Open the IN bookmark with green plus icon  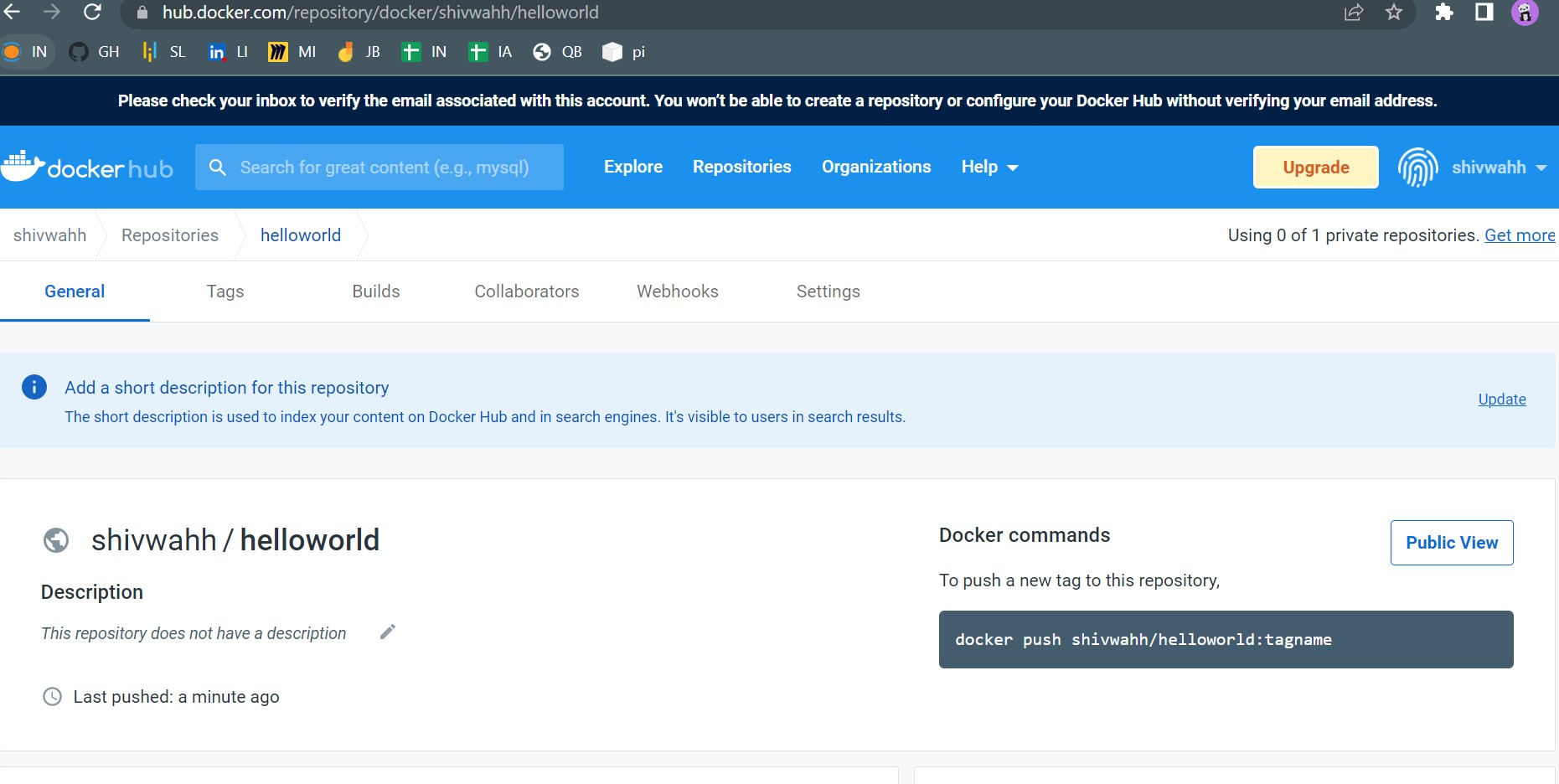pos(424,52)
